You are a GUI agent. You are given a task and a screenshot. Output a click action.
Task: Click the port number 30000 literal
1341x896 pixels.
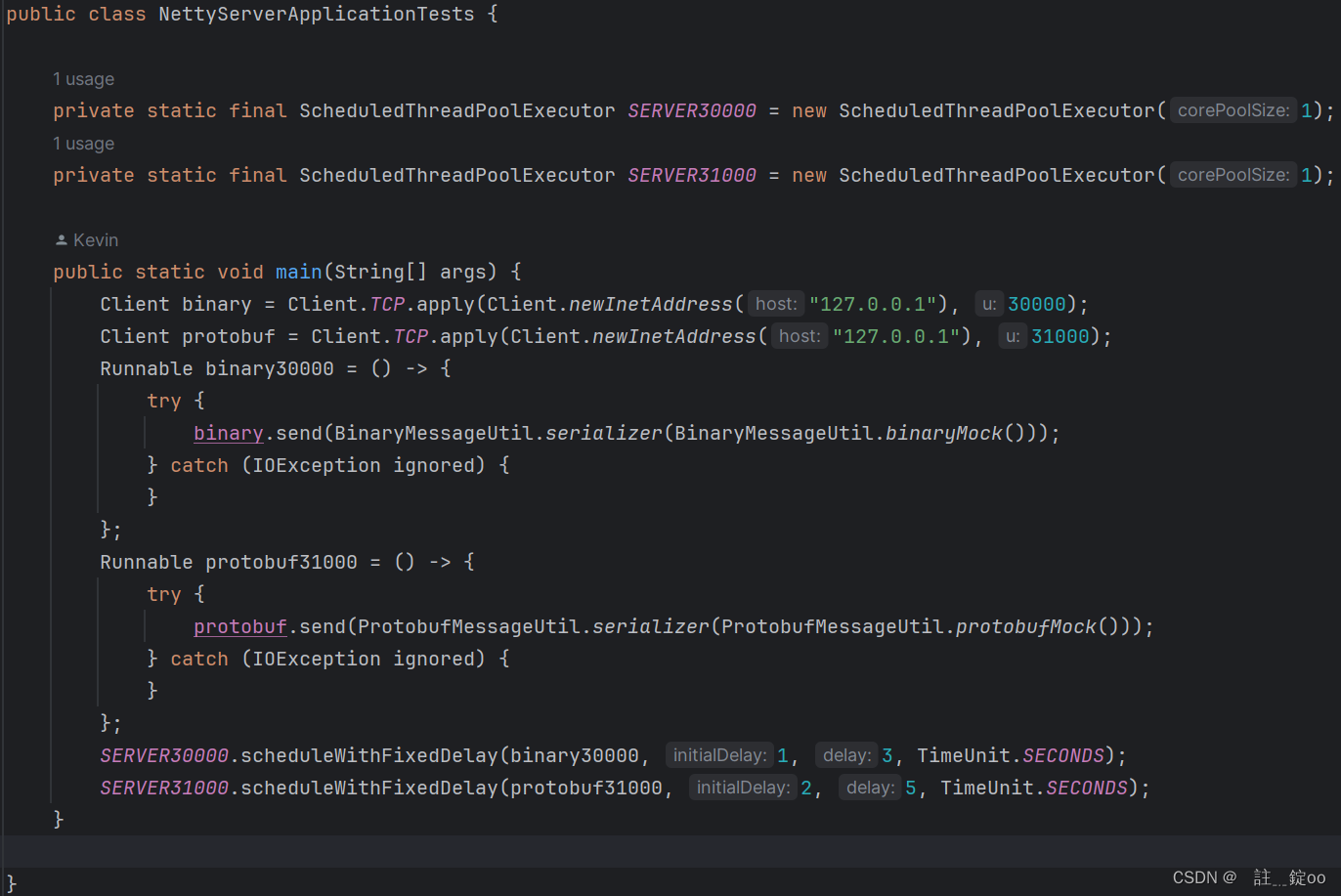[x=1037, y=304]
